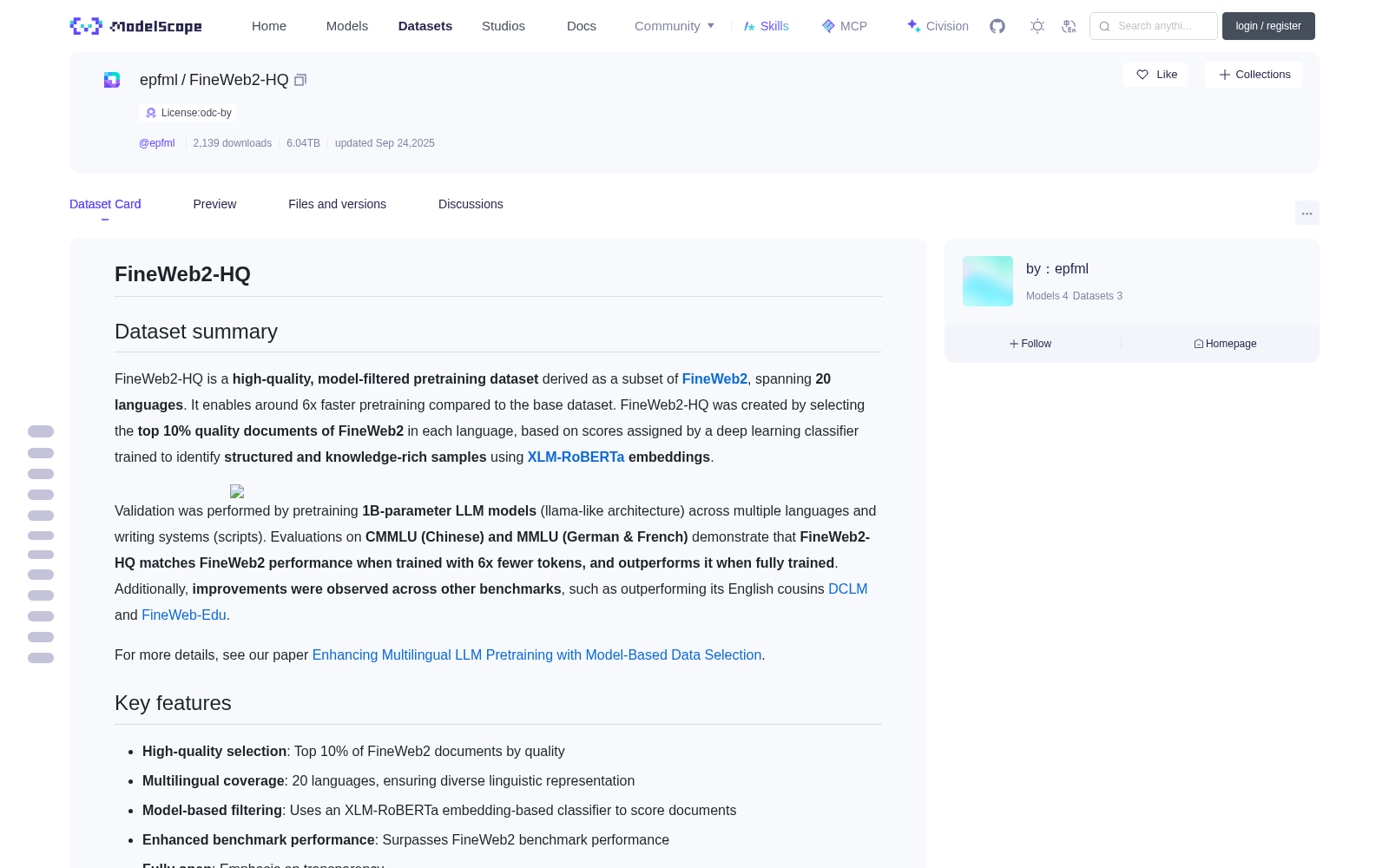Expand the Community dropdown menu
The image size is (1389, 868).
(675, 26)
